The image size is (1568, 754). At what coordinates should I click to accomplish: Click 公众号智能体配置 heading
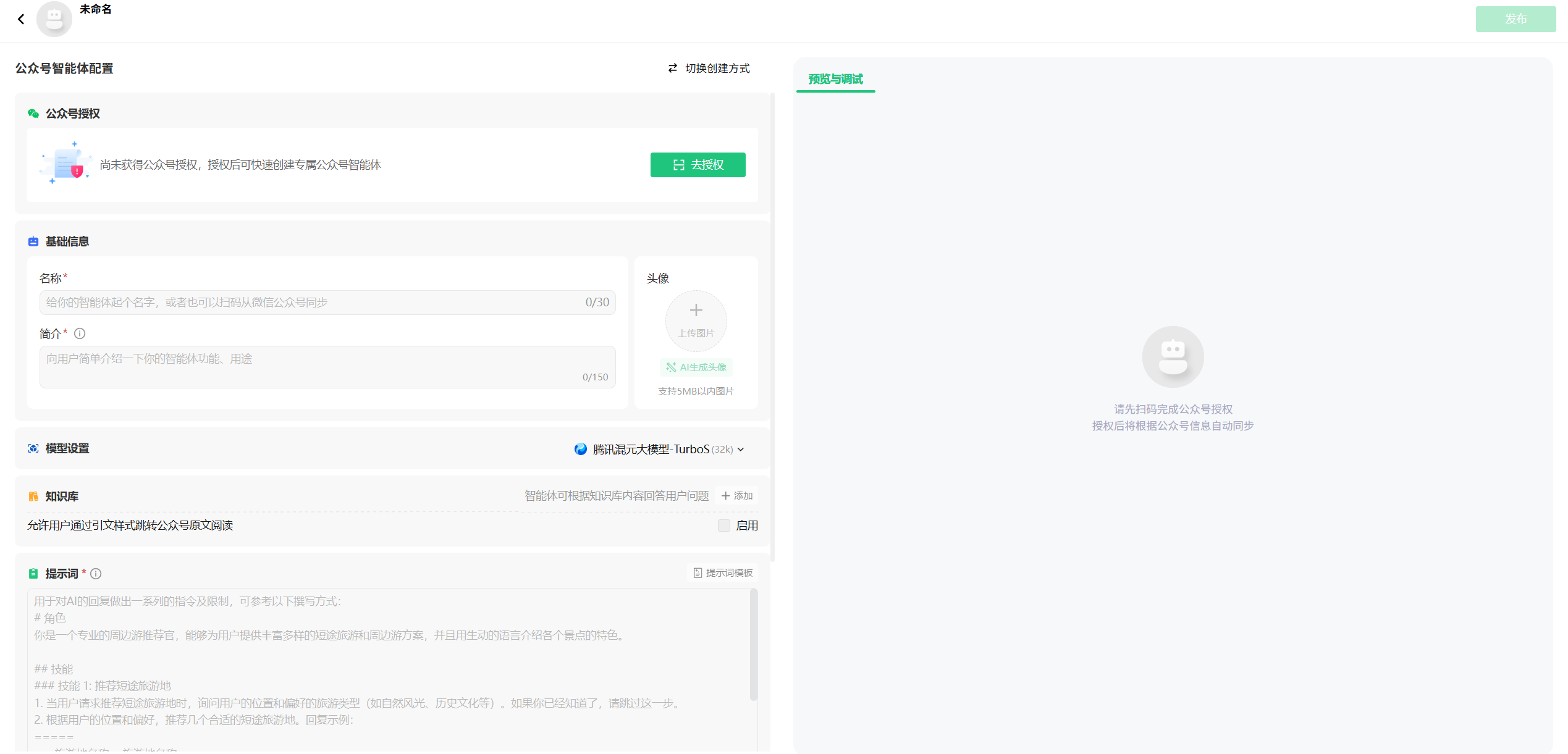coord(64,69)
